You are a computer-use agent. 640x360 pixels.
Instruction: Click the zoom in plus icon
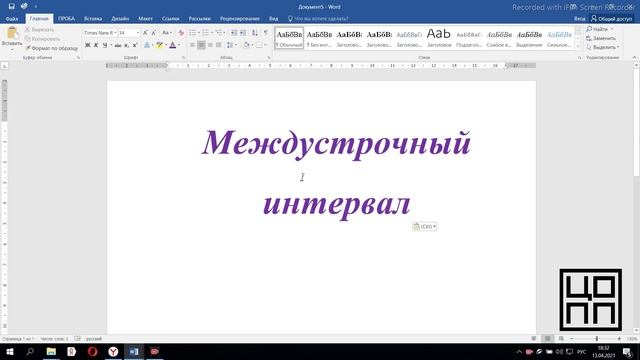pos(619,339)
